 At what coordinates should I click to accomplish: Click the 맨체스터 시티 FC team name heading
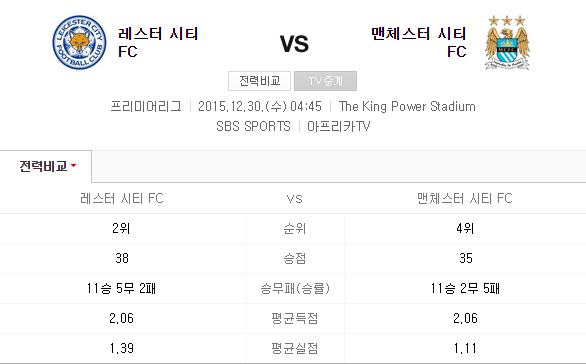click(419, 43)
